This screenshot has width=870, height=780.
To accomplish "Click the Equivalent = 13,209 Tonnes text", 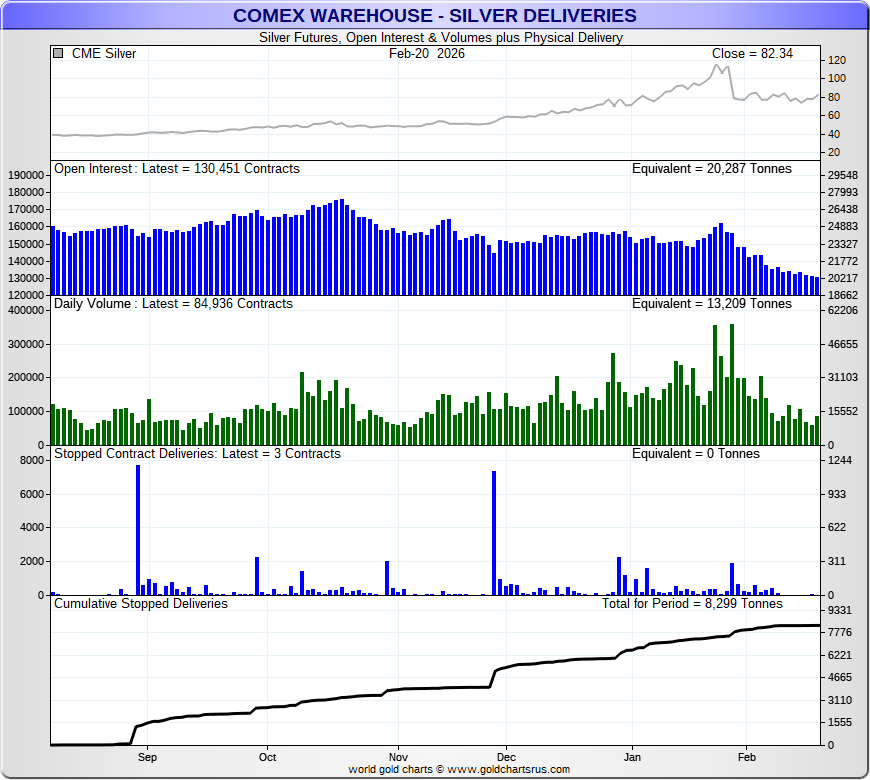I will (711, 304).
